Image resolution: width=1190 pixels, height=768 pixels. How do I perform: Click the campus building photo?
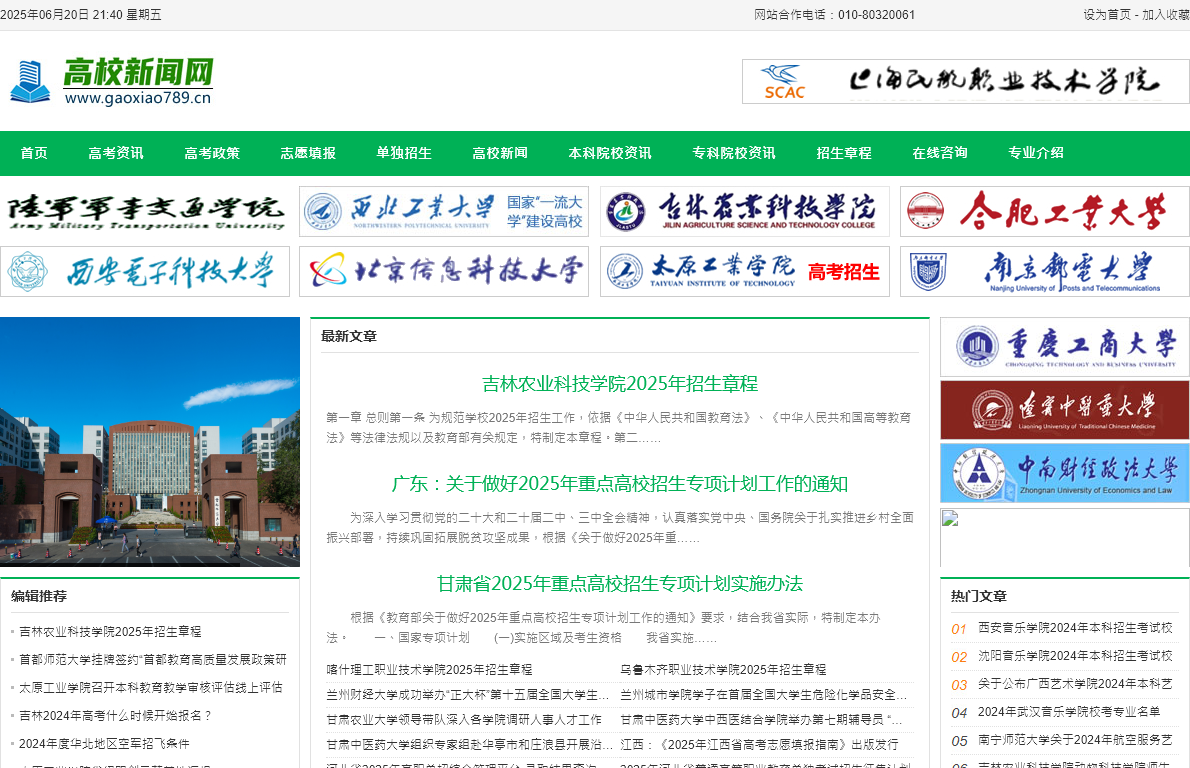pyautogui.click(x=150, y=442)
